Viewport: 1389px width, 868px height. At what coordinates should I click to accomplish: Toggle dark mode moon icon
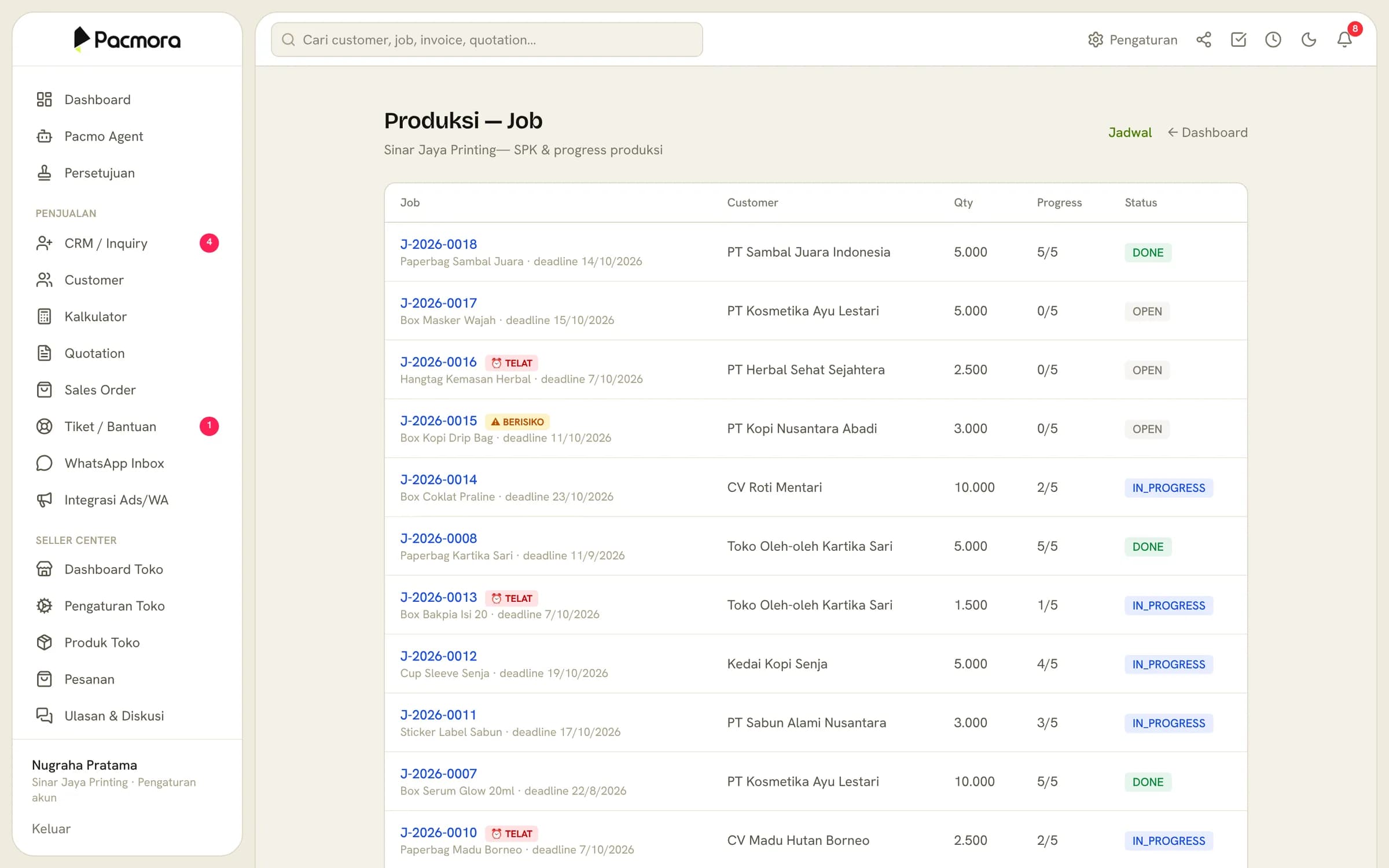(x=1309, y=39)
